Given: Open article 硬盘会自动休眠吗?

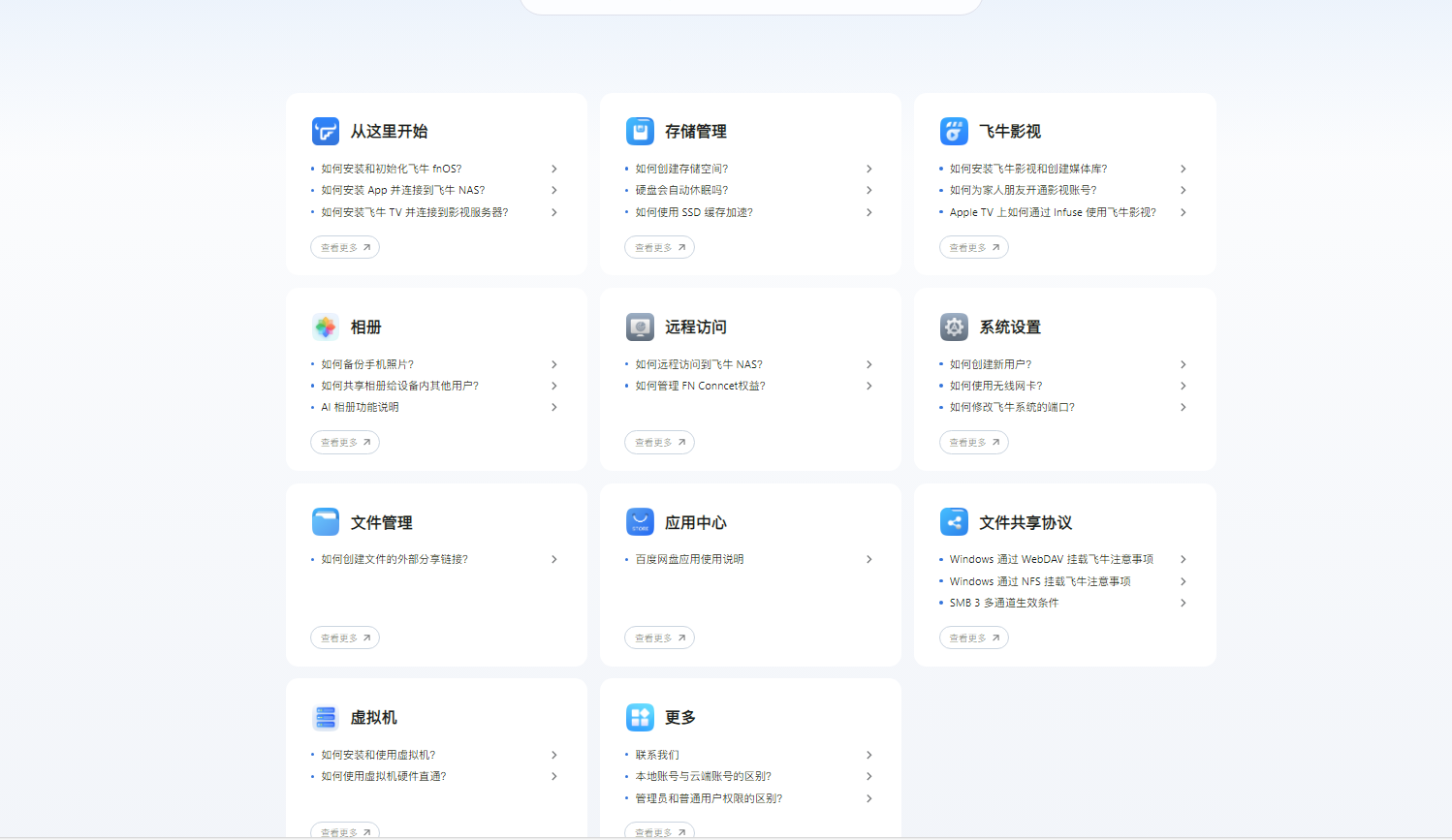Looking at the screenshot, I should (x=681, y=191).
